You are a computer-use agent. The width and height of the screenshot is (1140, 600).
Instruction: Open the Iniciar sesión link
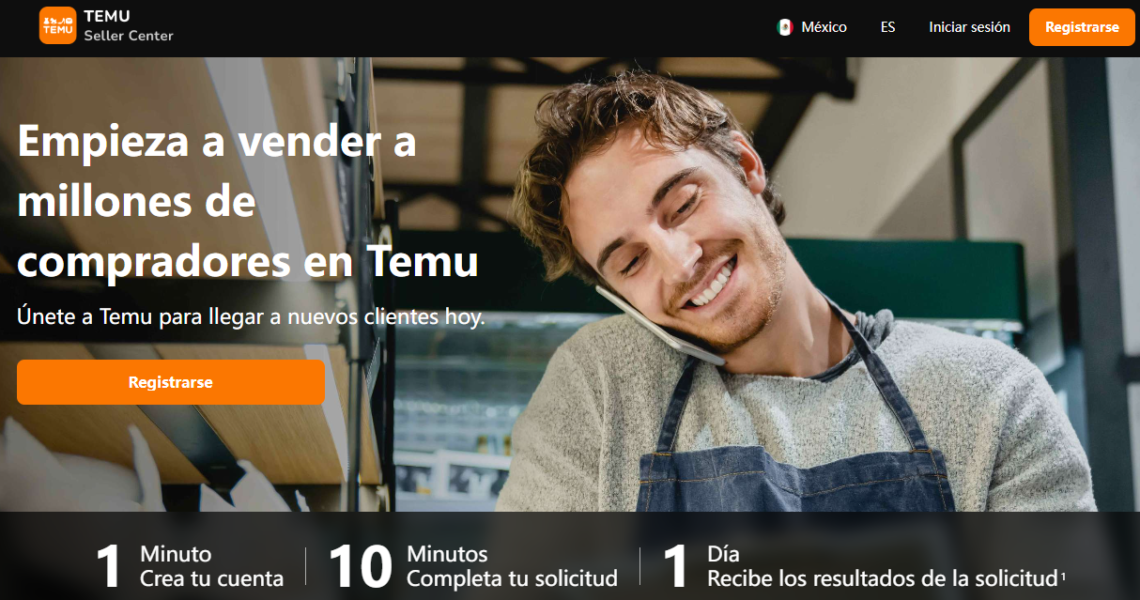tap(969, 28)
